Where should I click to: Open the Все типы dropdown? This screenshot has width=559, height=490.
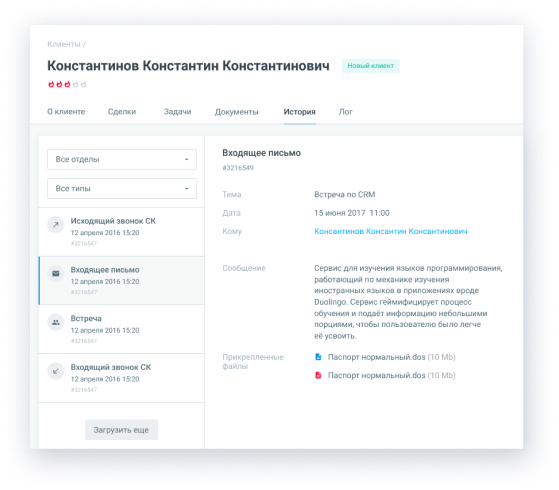click(x=122, y=188)
